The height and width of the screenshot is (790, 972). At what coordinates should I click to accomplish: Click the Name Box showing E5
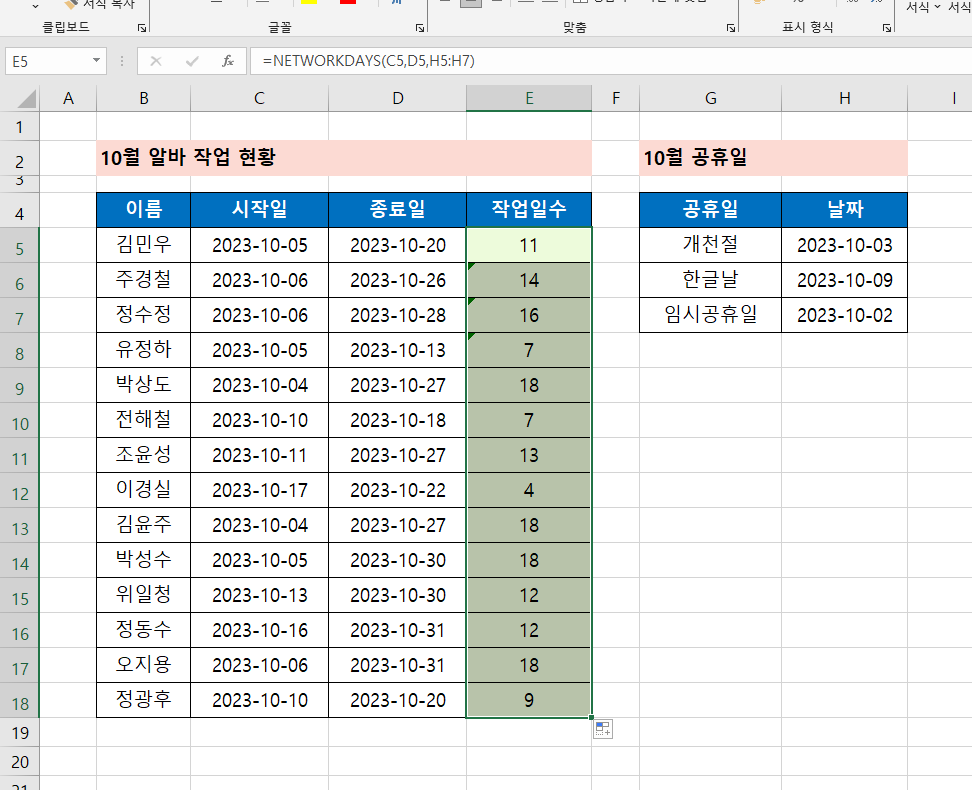[x=48, y=61]
